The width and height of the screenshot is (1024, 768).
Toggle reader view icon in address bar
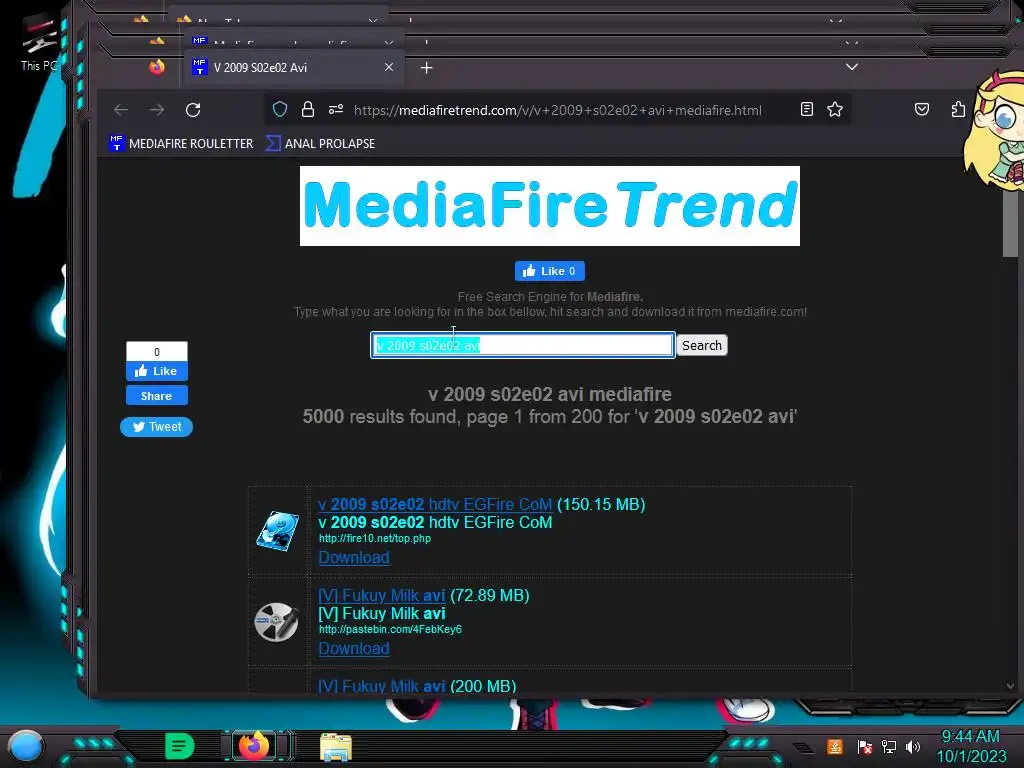pyautogui.click(x=807, y=109)
